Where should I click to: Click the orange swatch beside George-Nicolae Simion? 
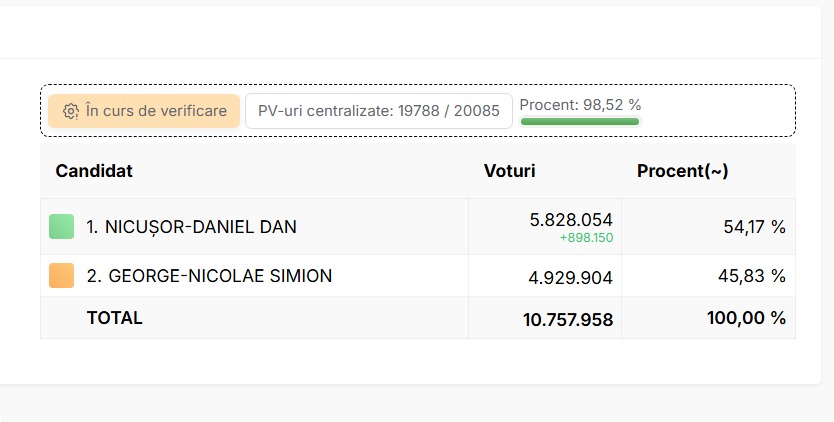(62, 276)
